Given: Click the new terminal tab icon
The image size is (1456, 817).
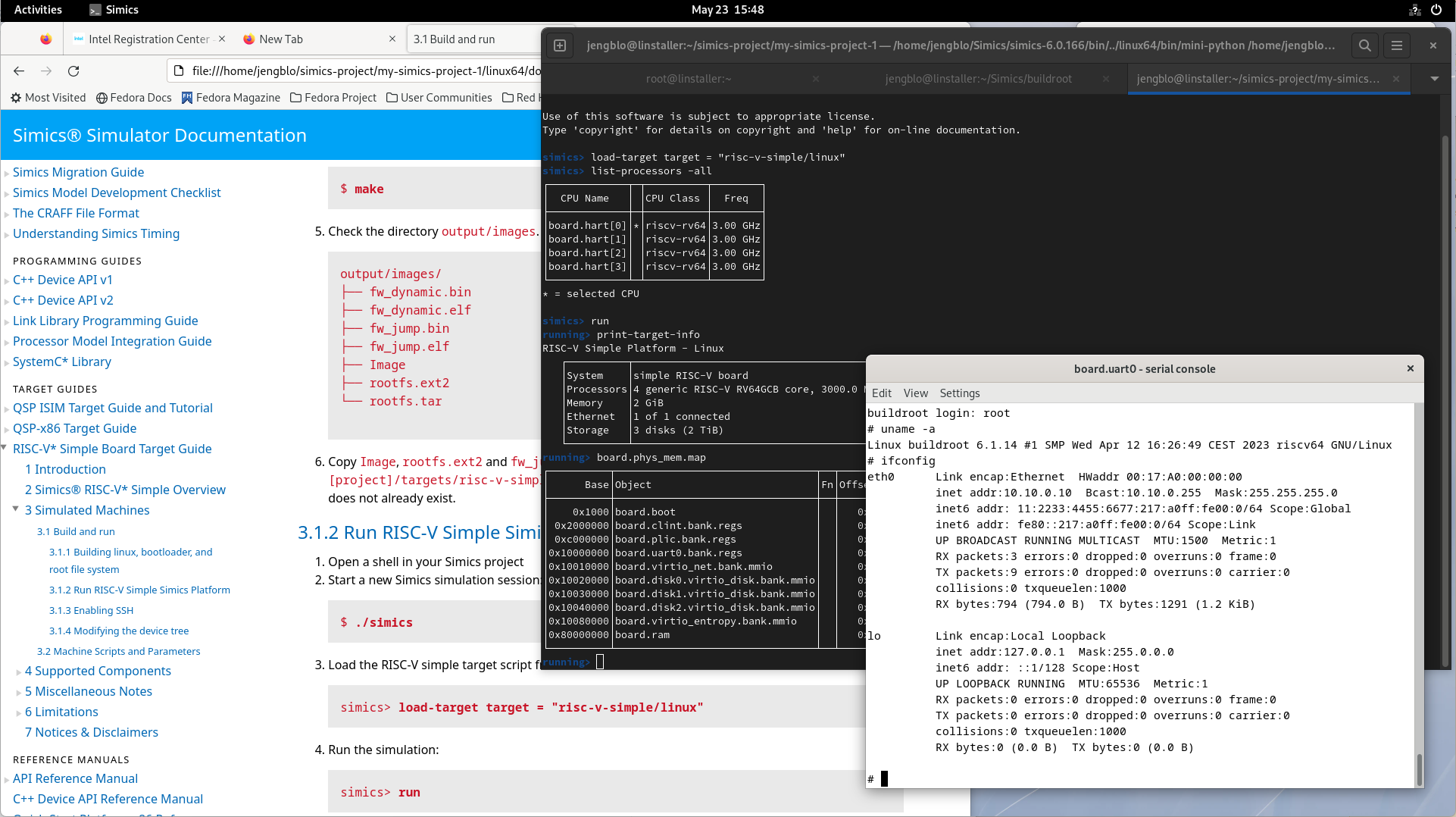Looking at the screenshot, I should tap(560, 45).
